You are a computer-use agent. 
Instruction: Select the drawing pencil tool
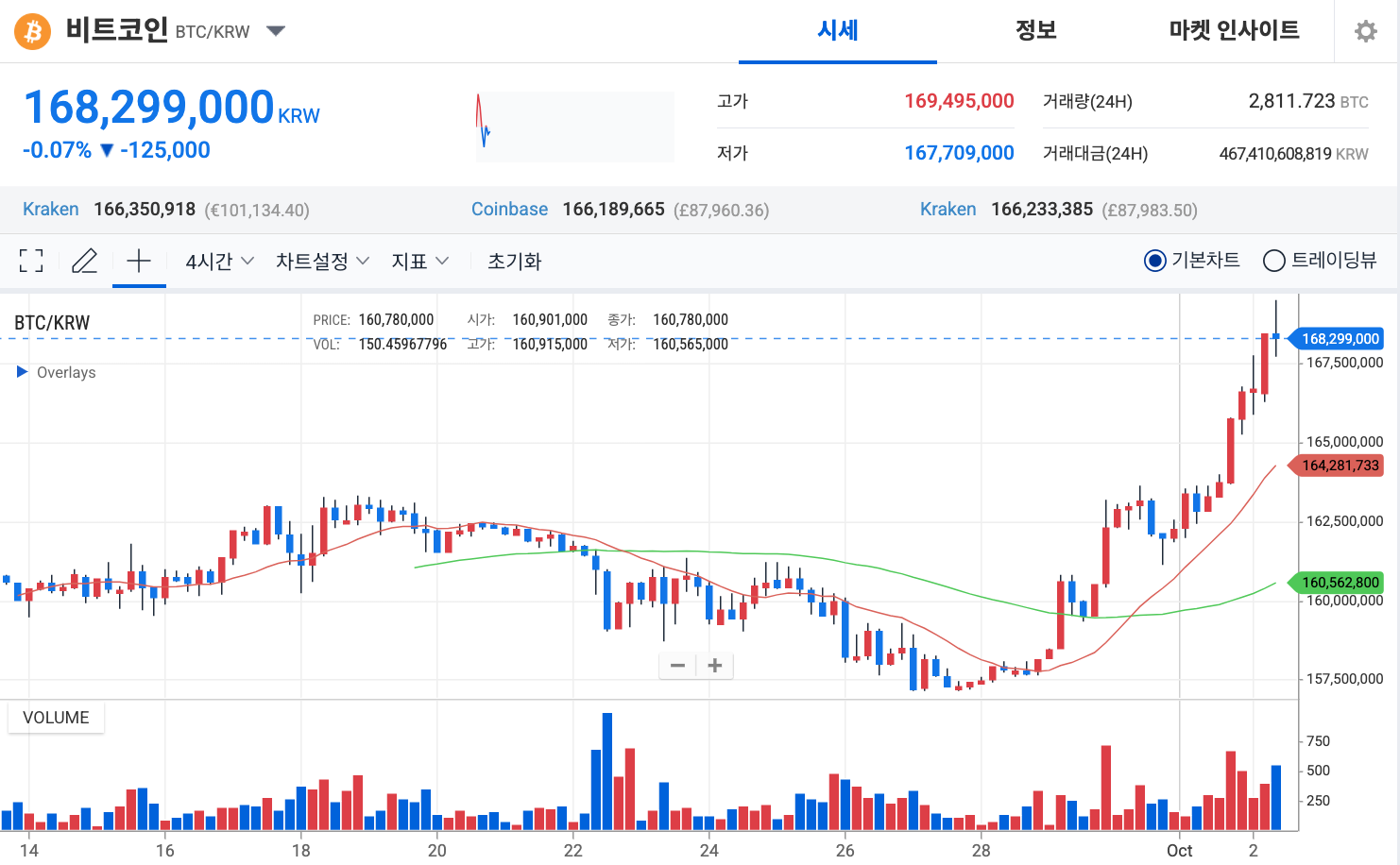[x=84, y=261]
